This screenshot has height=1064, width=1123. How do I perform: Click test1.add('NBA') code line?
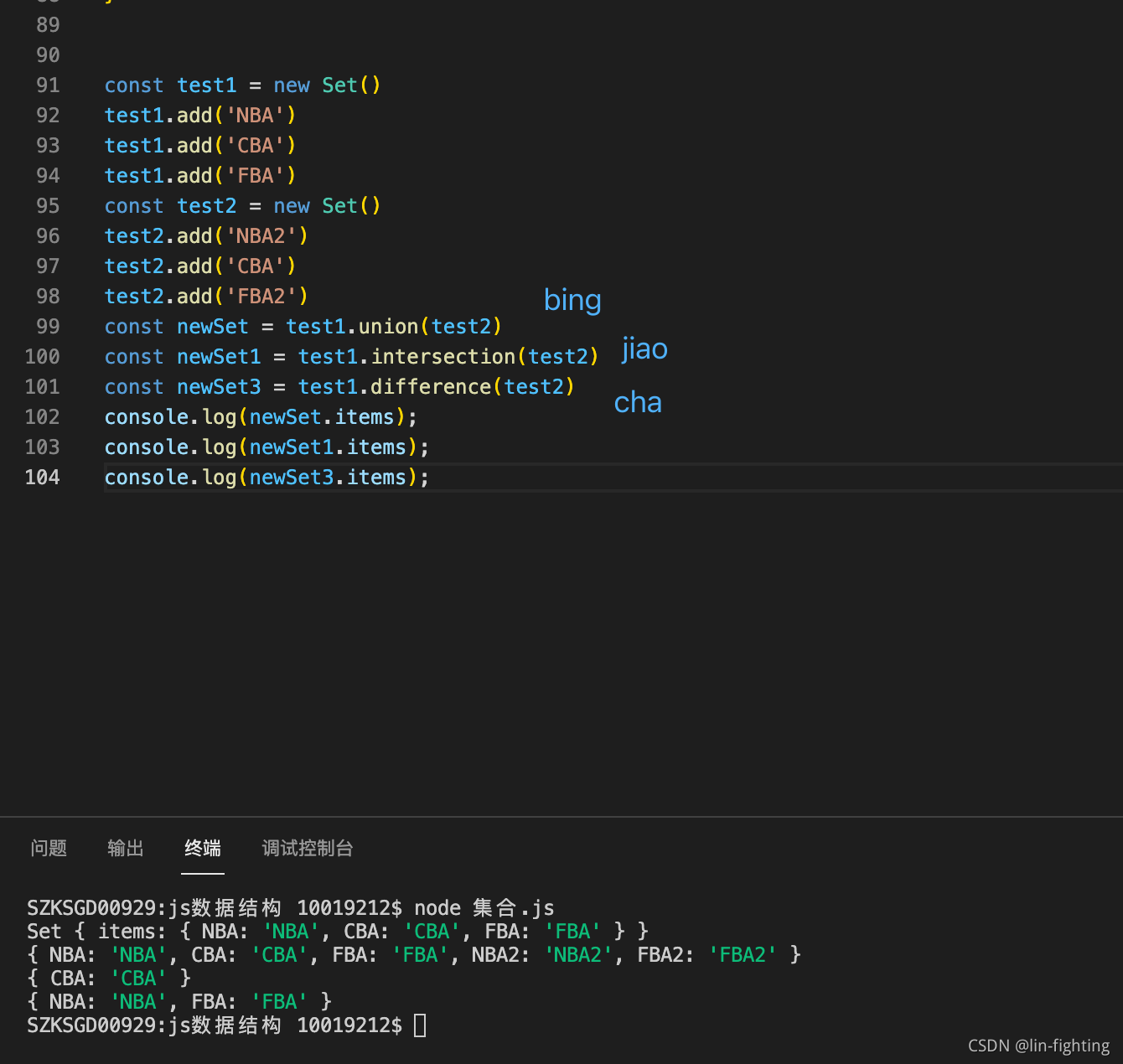click(200, 116)
